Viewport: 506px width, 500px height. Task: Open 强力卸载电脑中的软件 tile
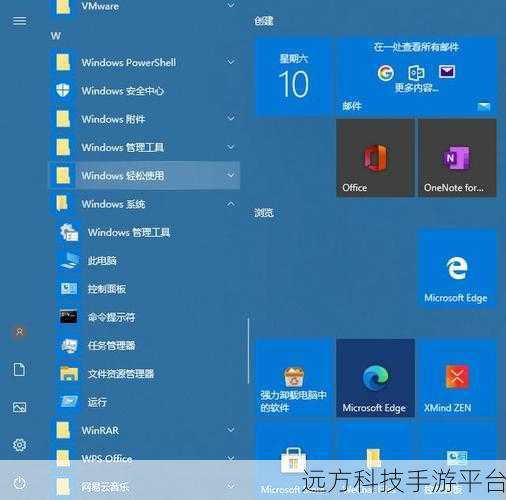pos(294,378)
